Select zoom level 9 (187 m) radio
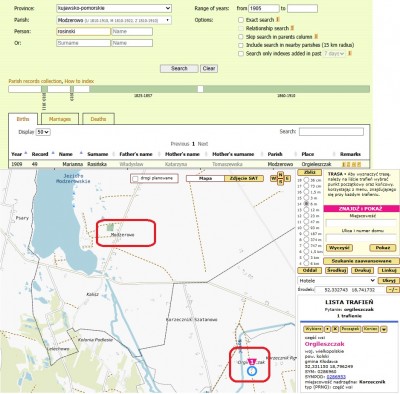The image size is (400, 394). (306, 234)
